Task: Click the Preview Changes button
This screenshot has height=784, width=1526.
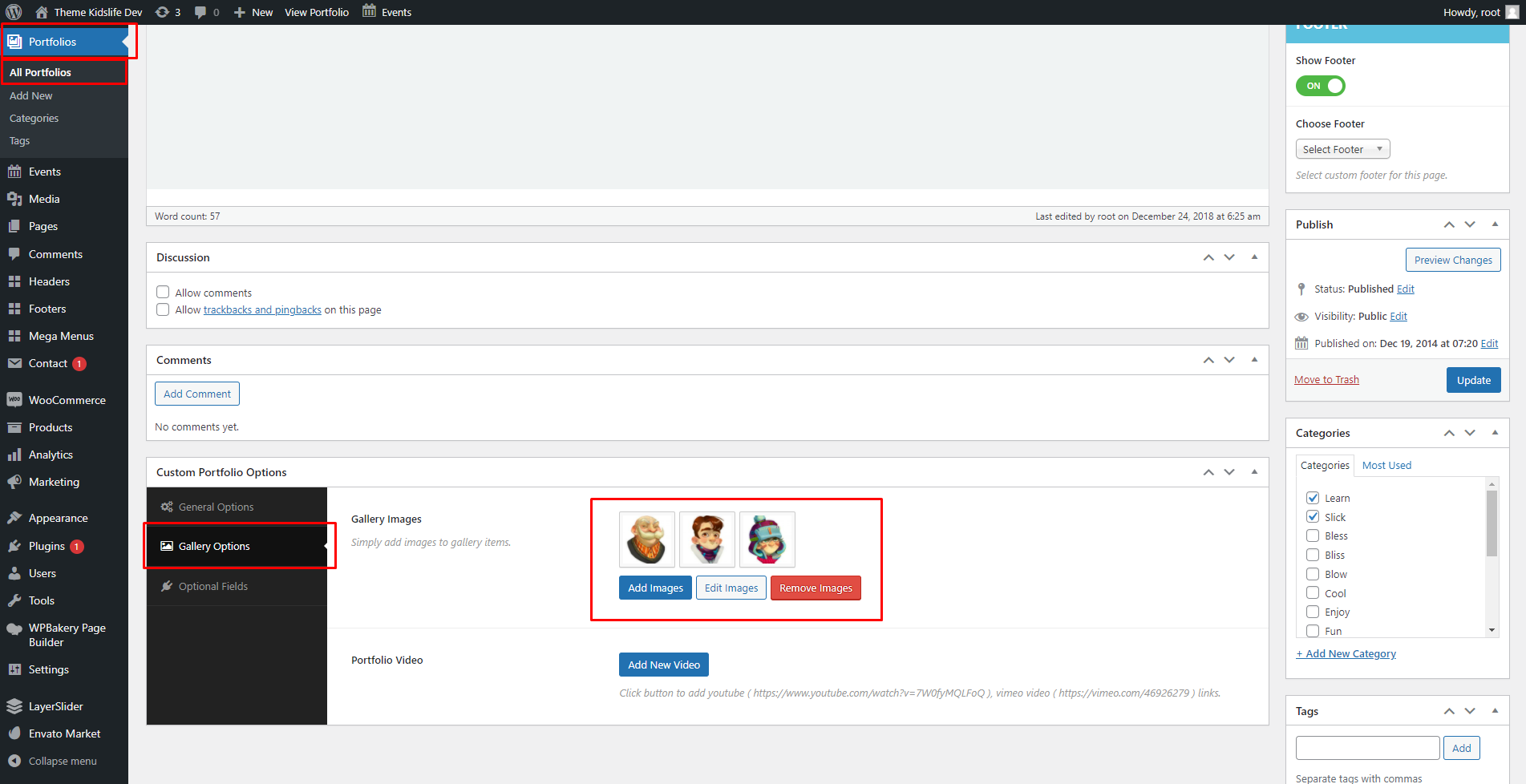Action: point(1453,260)
